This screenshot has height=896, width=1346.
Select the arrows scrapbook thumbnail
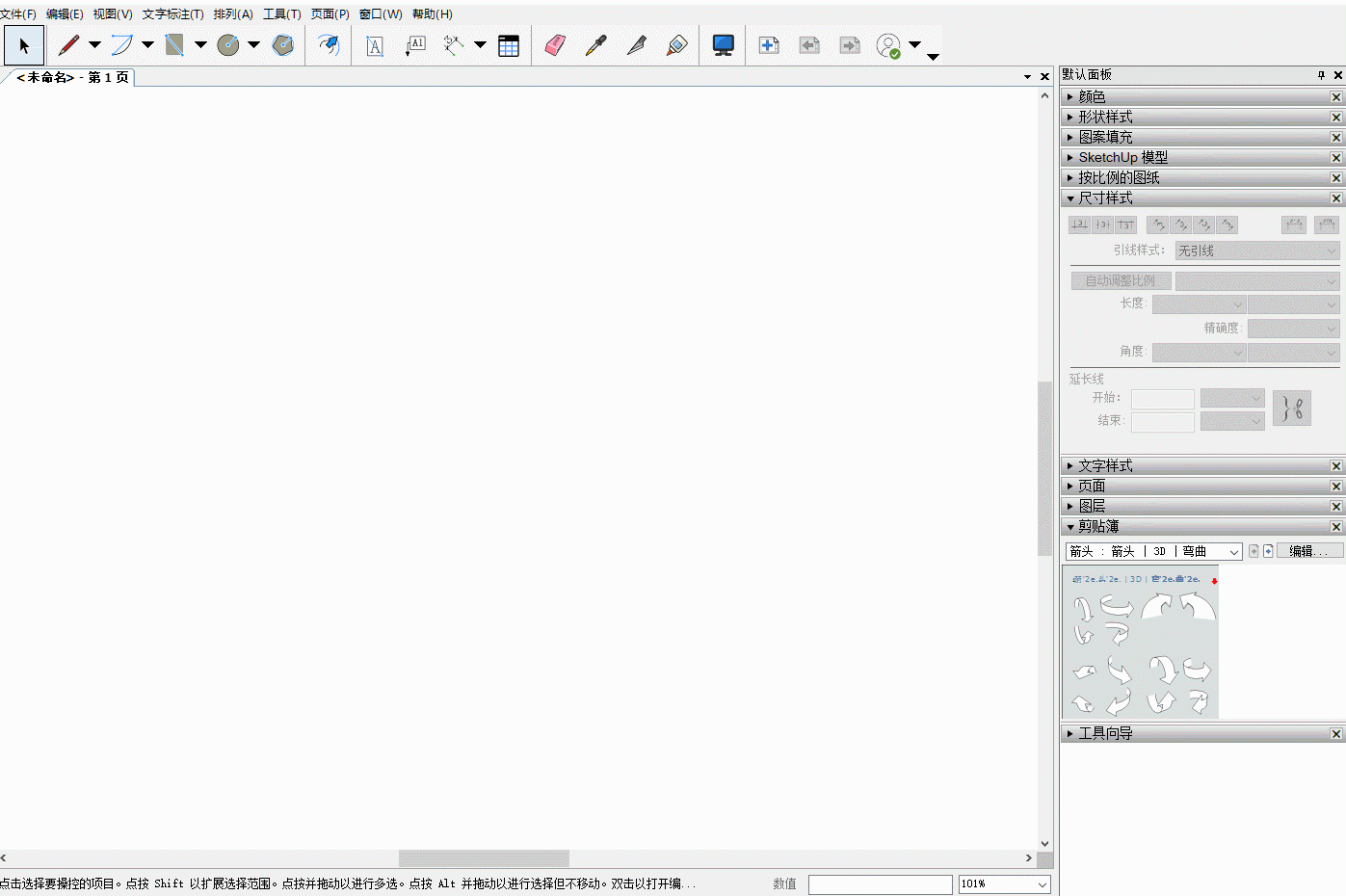point(1142,643)
